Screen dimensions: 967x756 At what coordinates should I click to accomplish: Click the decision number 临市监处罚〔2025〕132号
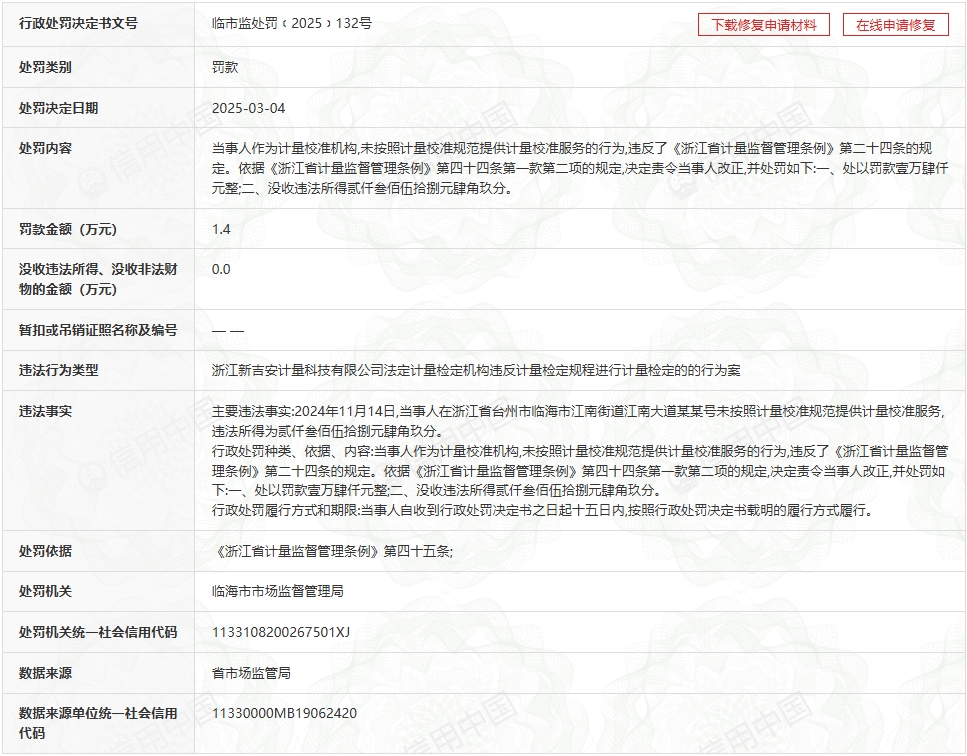[x=292, y=23]
